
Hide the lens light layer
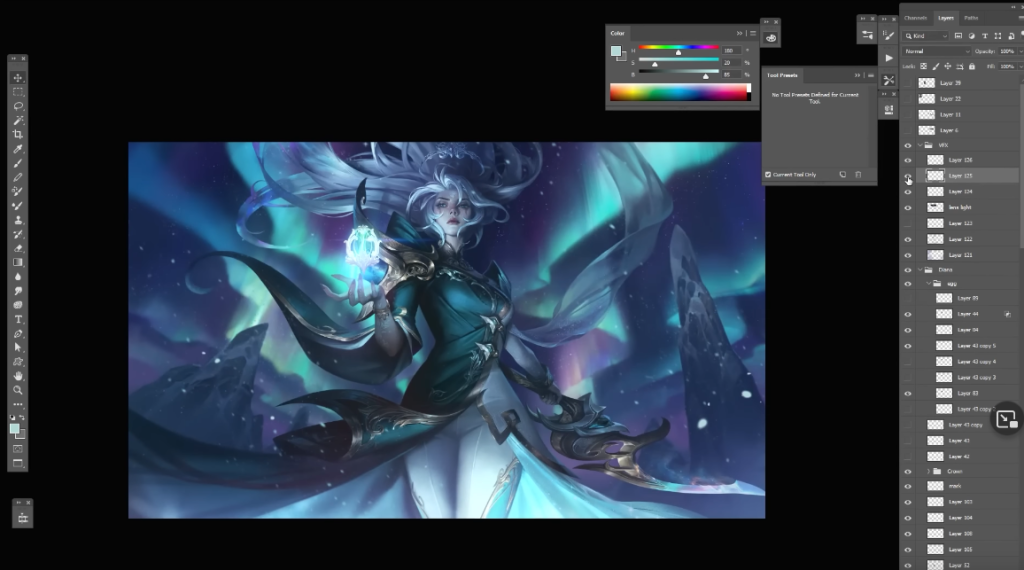908,207
